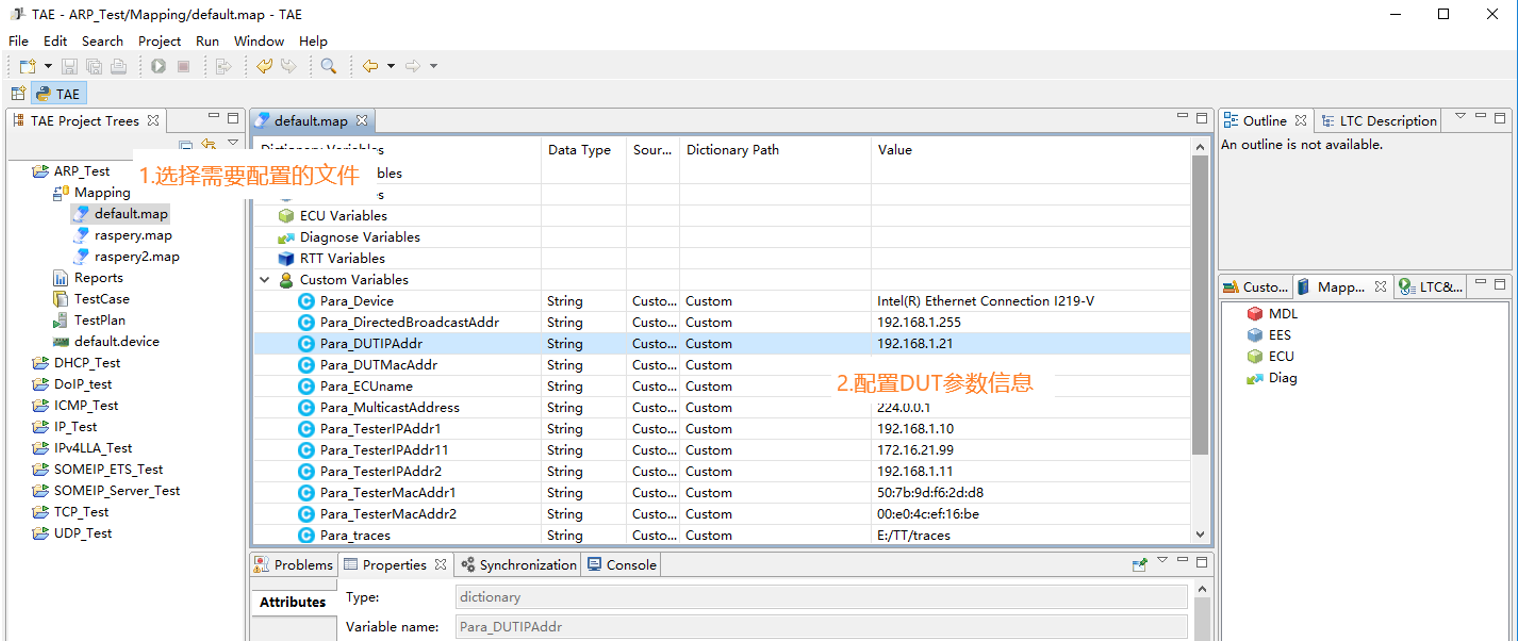Select the TAE perspective button
Viewport: 1518px width, 644px height.
click(58, 94)
